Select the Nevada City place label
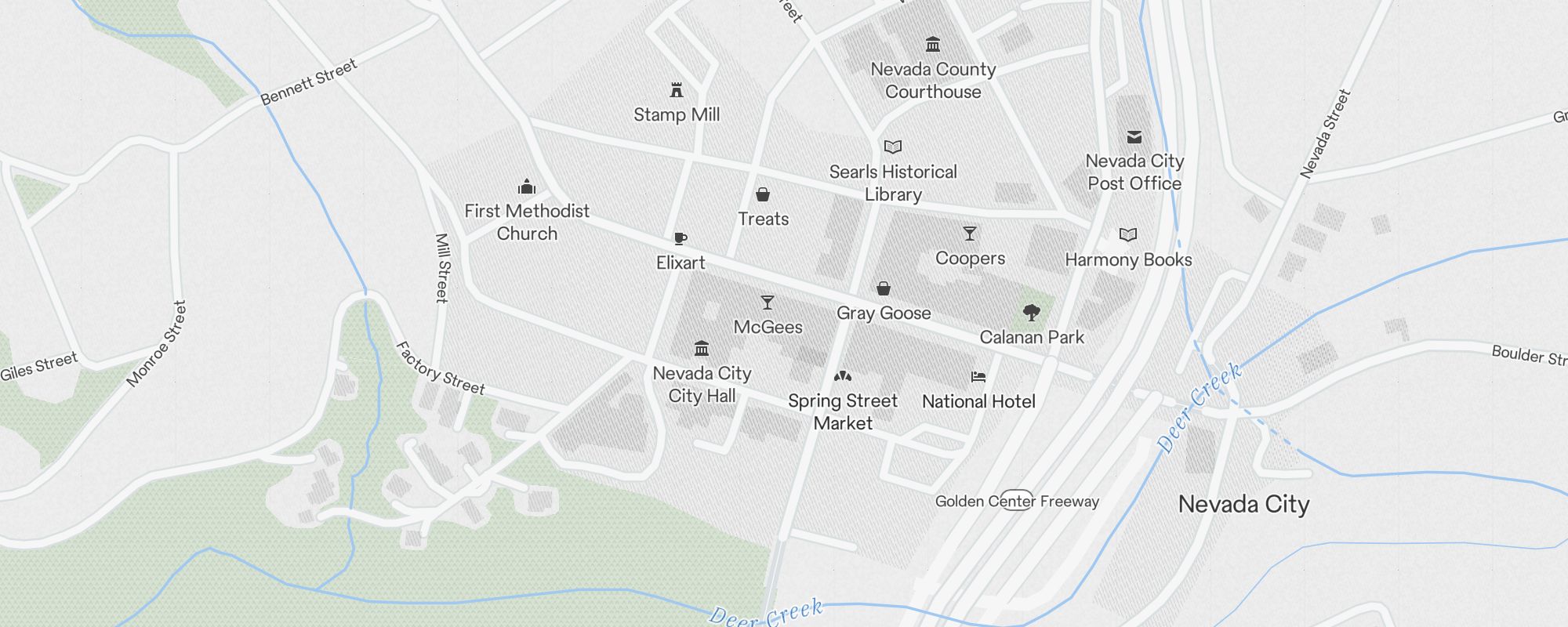This screenshot has width=1568, height=627. tap(1244, 504)
